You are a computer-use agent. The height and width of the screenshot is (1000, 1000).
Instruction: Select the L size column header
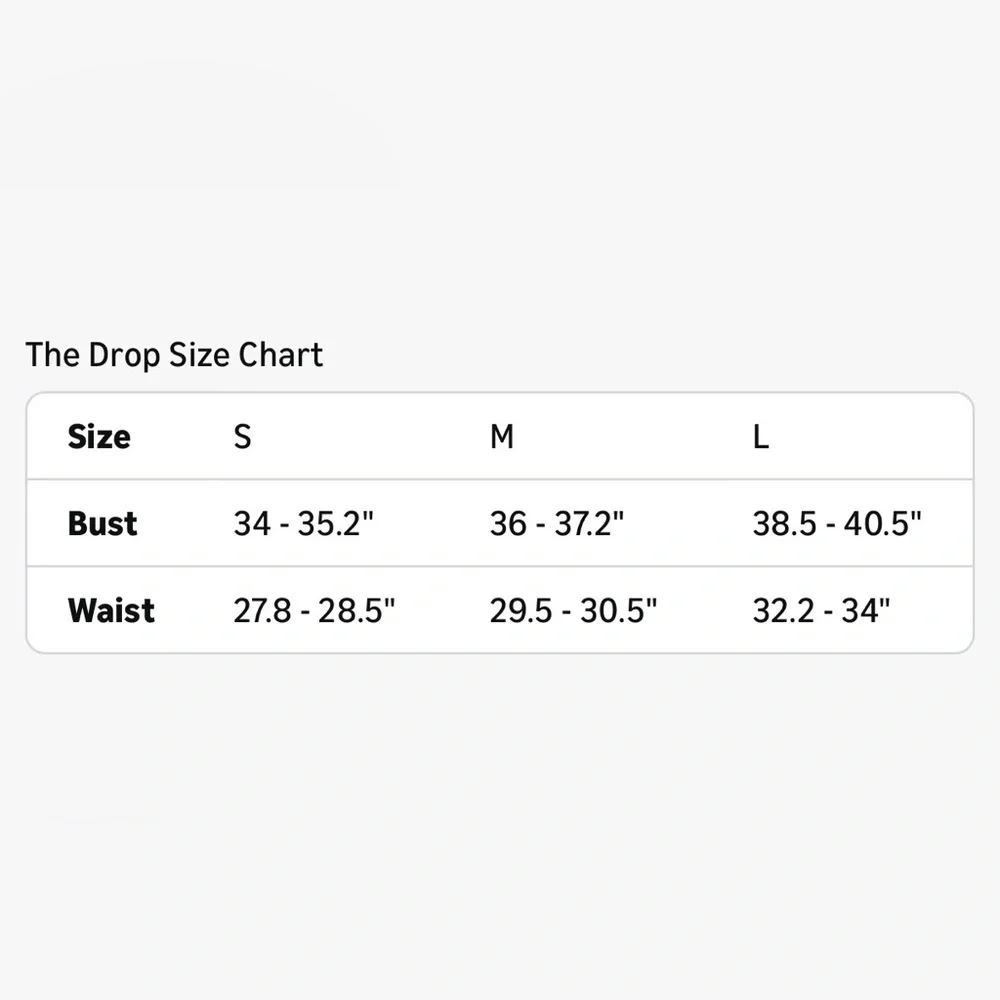coord(761,437)
